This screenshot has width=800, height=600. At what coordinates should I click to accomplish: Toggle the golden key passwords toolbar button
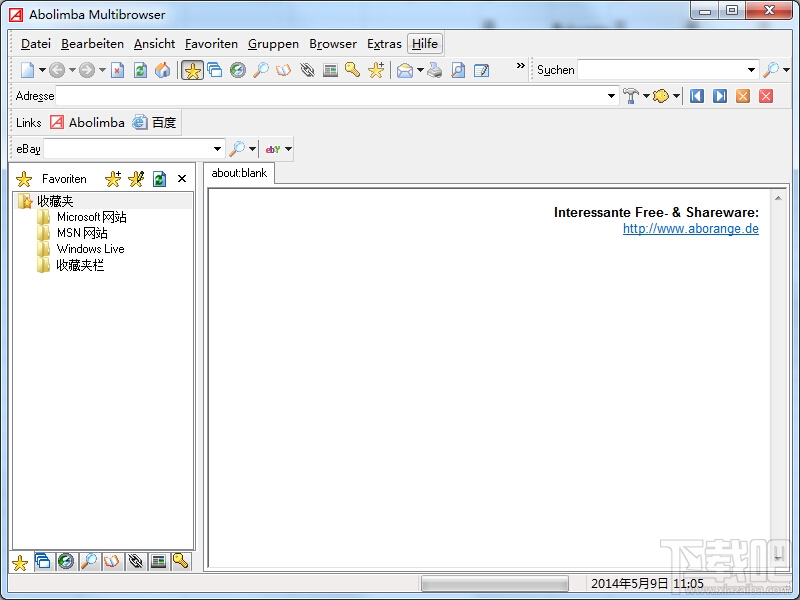click(353, 70)
